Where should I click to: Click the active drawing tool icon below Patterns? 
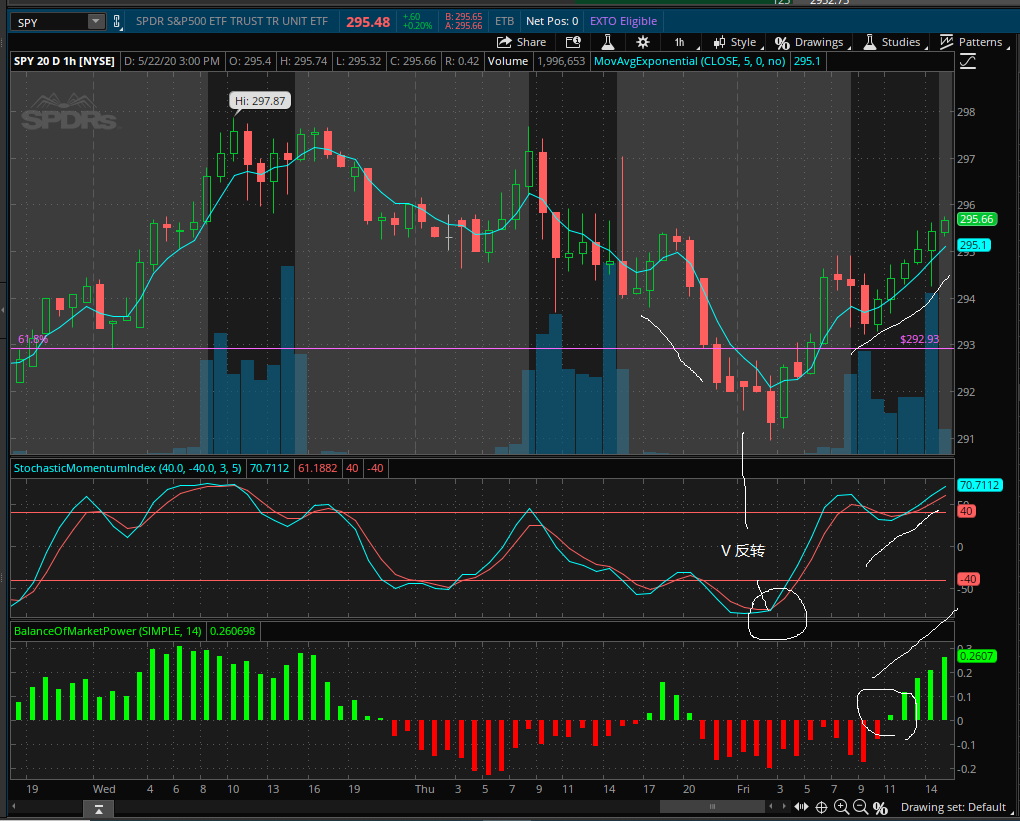[x=967, y=62]
